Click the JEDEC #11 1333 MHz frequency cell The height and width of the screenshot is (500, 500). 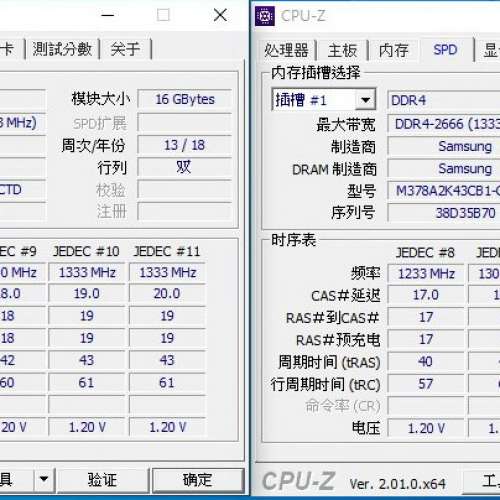pyautogui.click(x=167, y=273)
